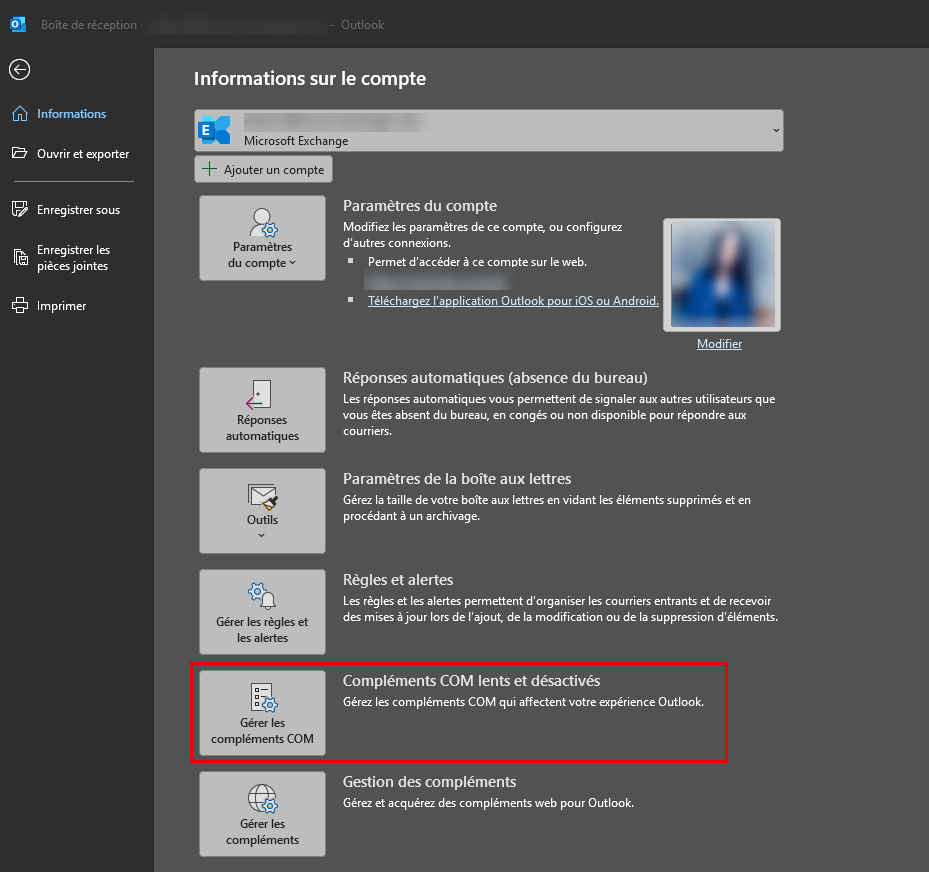
Task: Click the Microsoft Exchange account icon
Action: (x=214, y=130)
